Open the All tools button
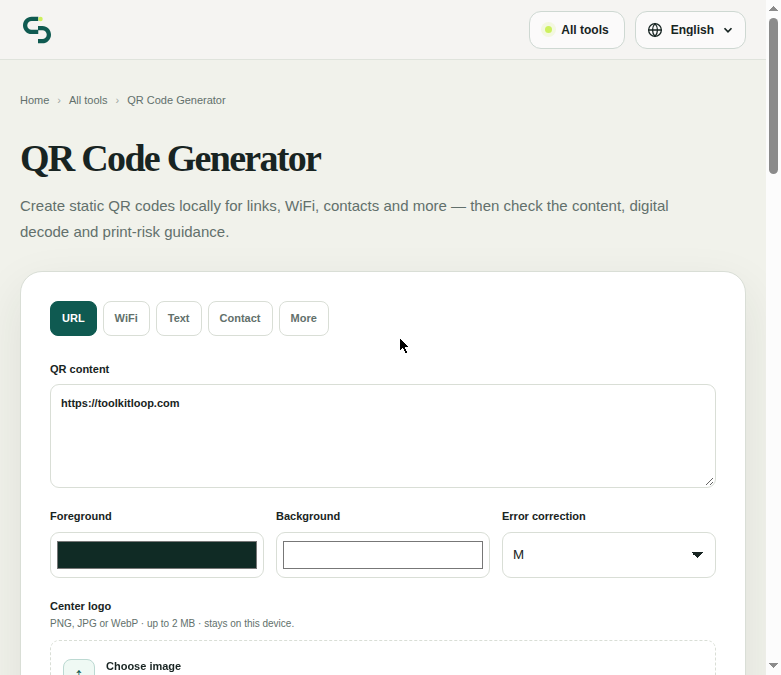Viewport: 781px width, 675px height. point(577,30)
